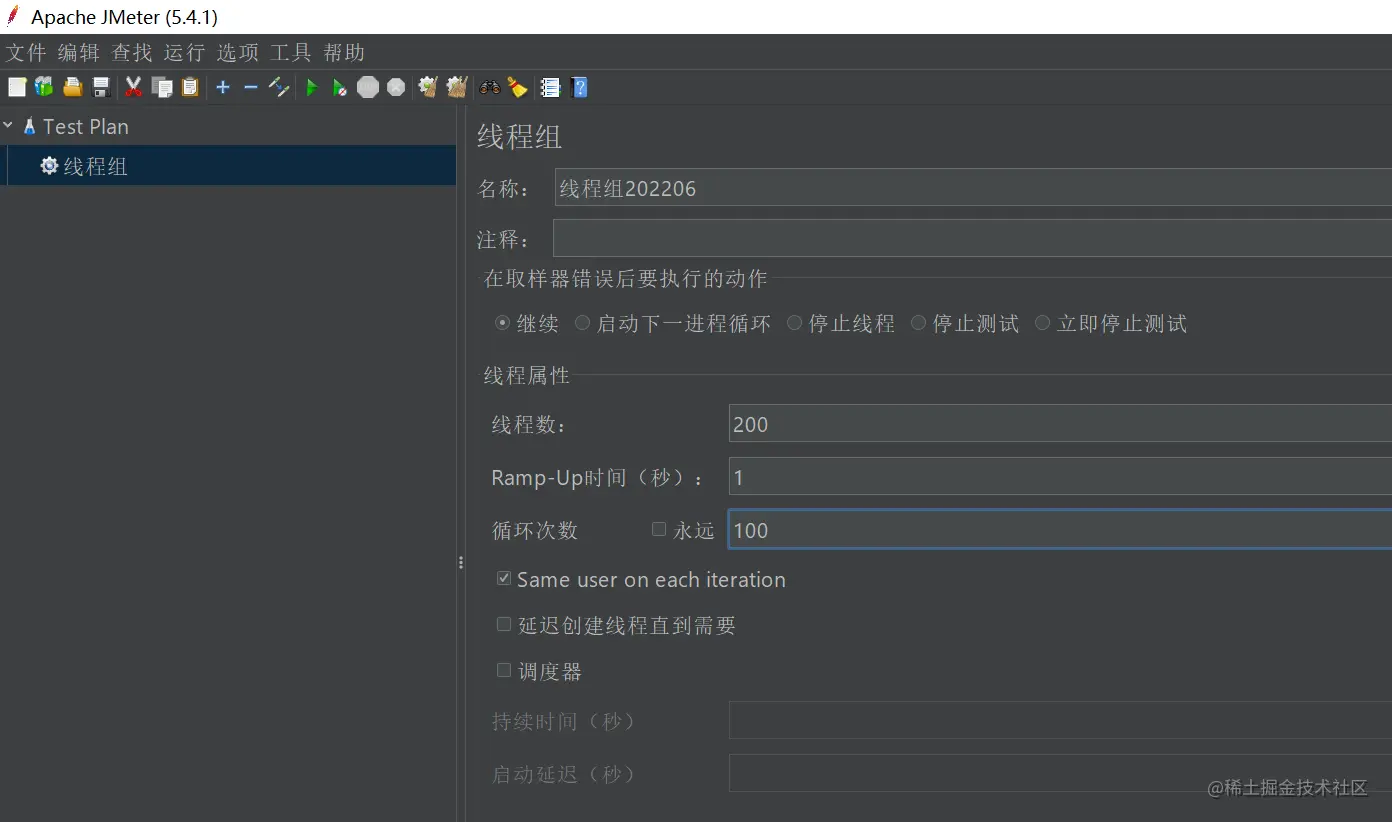This screenshot has height=822, width=1392.
Task: Start test with no pauses icon
Action: pos(340,88)
